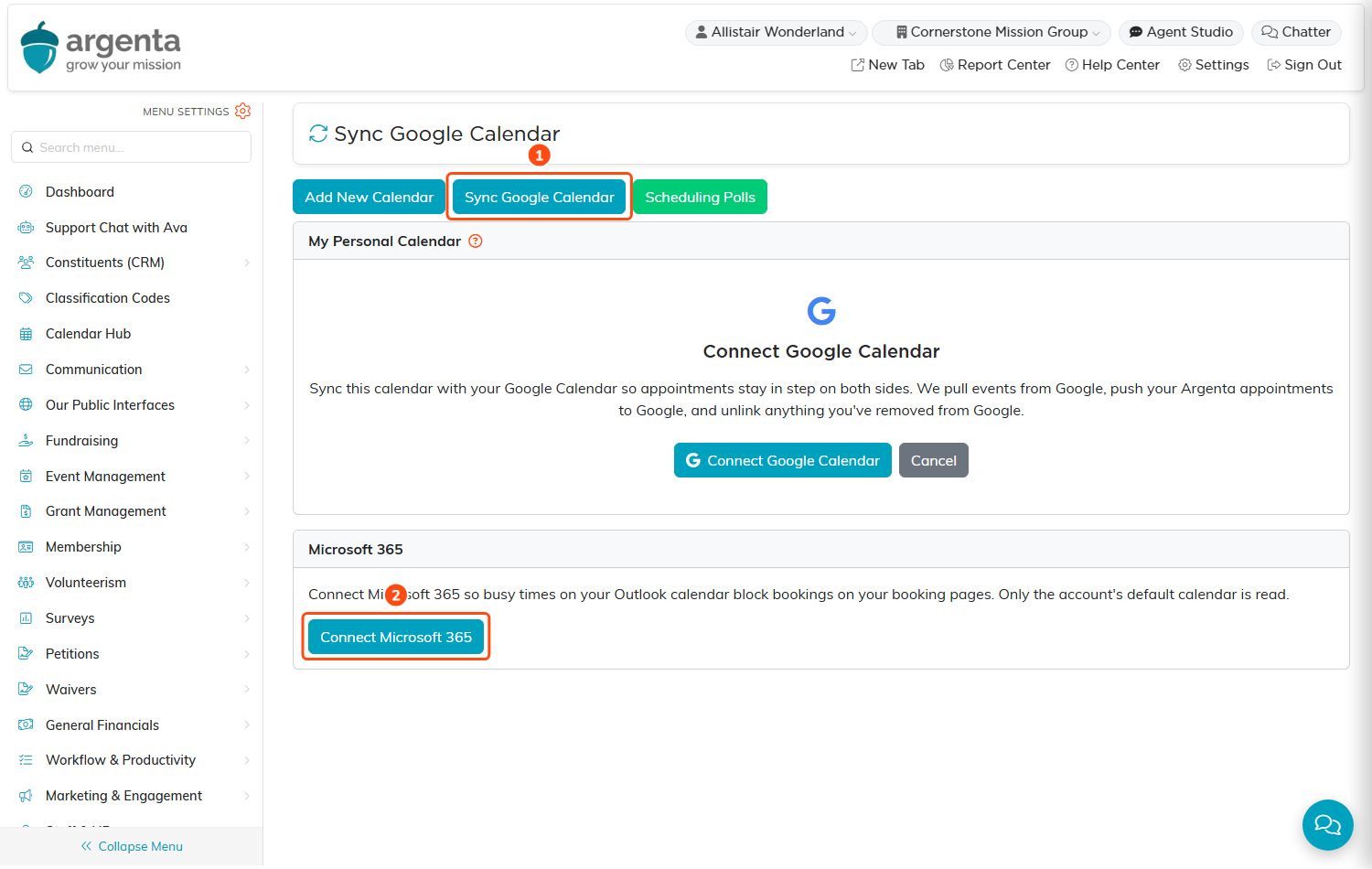Click the Workflow & Productivity list icon
Screen dimensions: 1372x869
click(x=26, y=760)
